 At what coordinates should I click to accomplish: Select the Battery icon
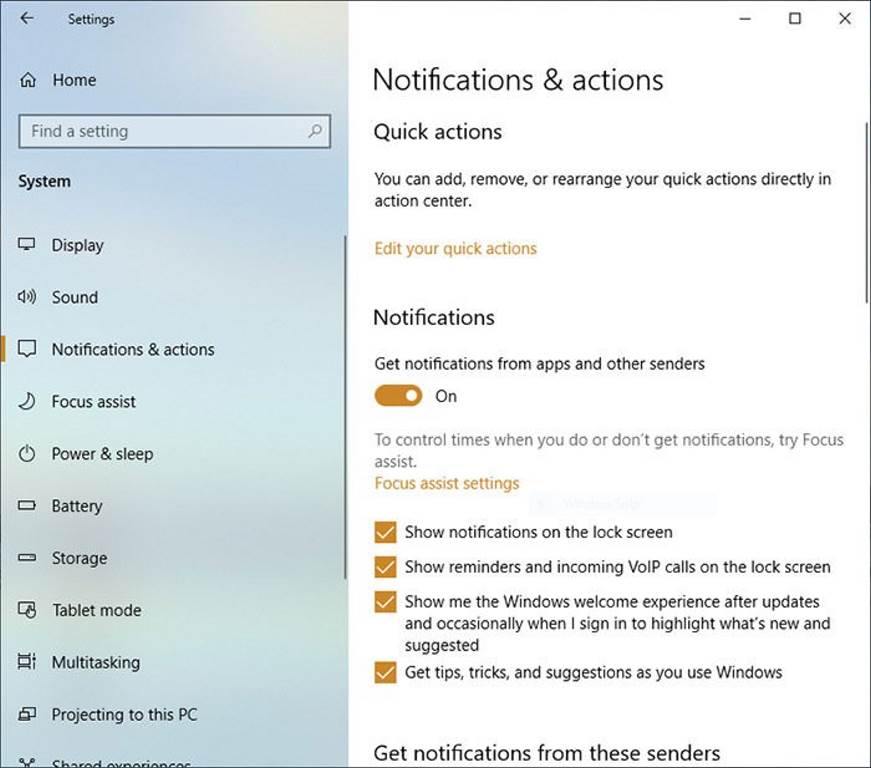(x=27, y=506)
